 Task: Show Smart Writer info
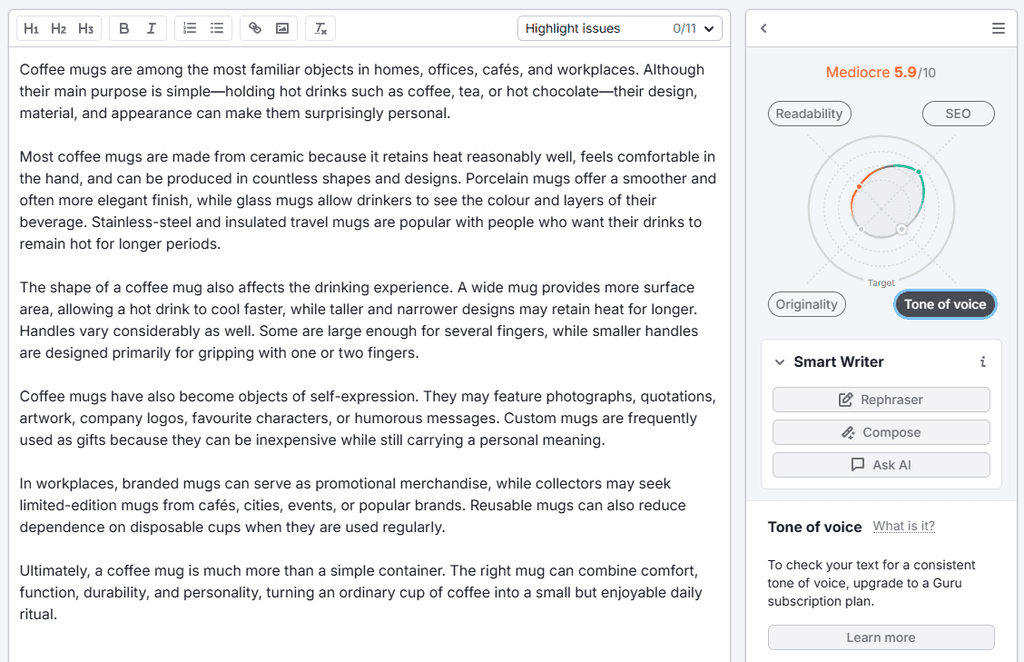click(983, 362)
